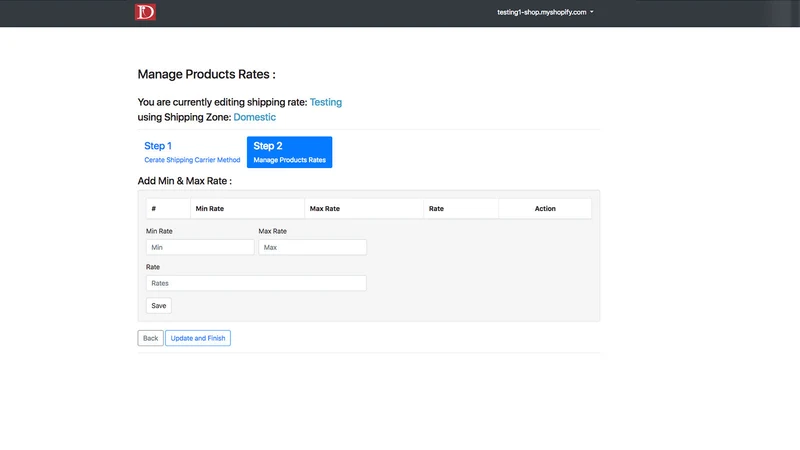This screenshot has width=800, height=450.
Task: Click the Rate column header
Action: click(x=461, y=209)
